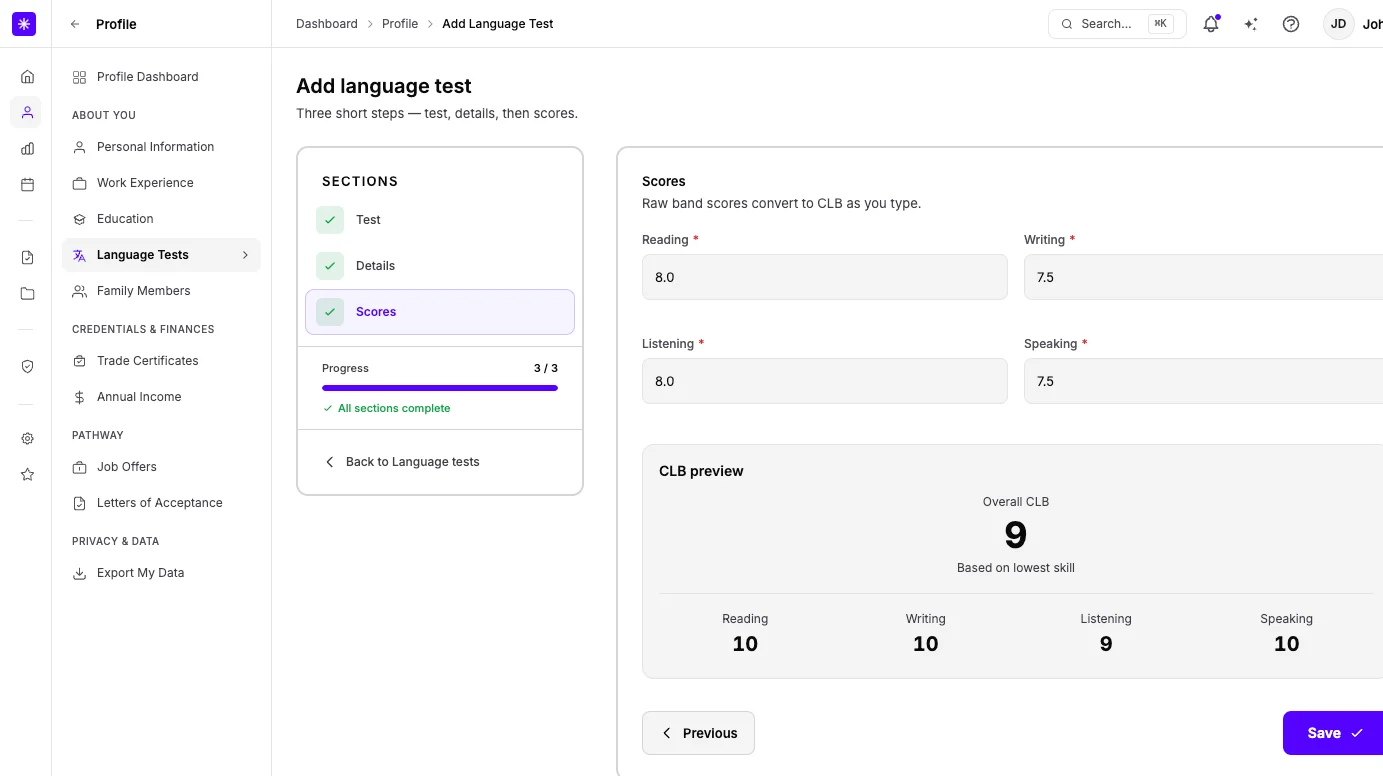Click the Writing score field
Image resolution: width=1383 pixels, height=776 pixels.
[x=1203, y=277]
